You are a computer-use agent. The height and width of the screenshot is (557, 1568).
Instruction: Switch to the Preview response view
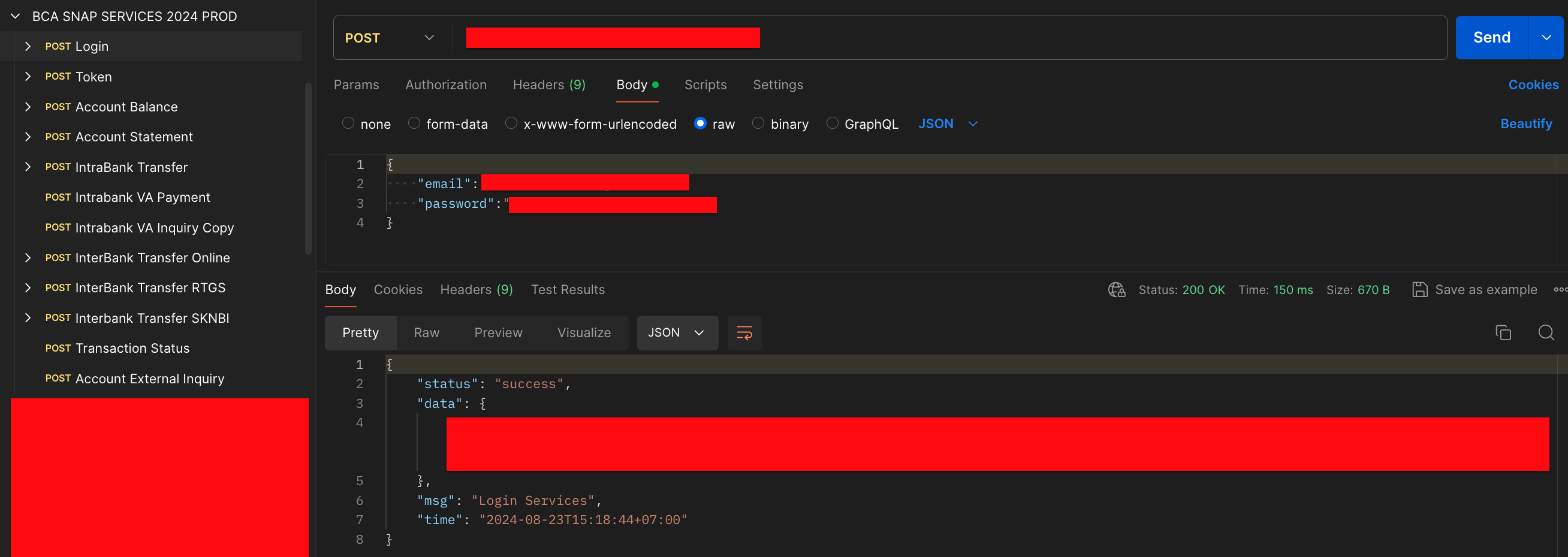click(498, 332)
